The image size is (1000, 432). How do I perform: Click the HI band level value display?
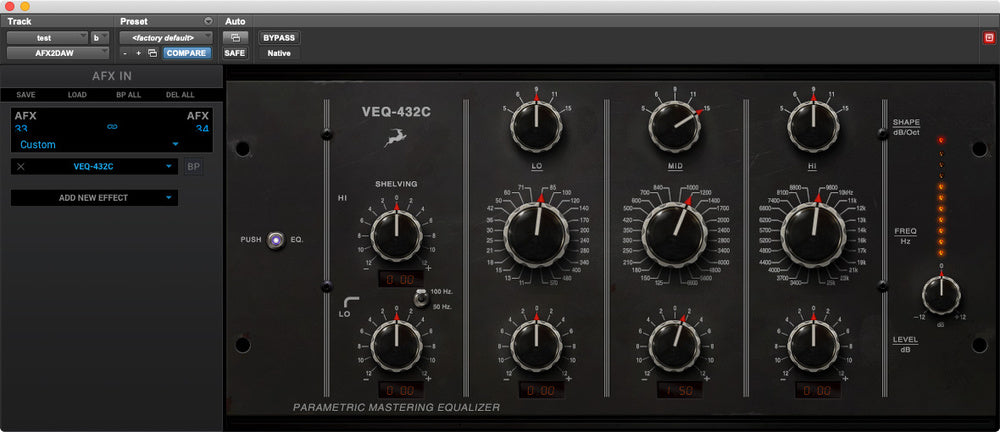point(818,390)
